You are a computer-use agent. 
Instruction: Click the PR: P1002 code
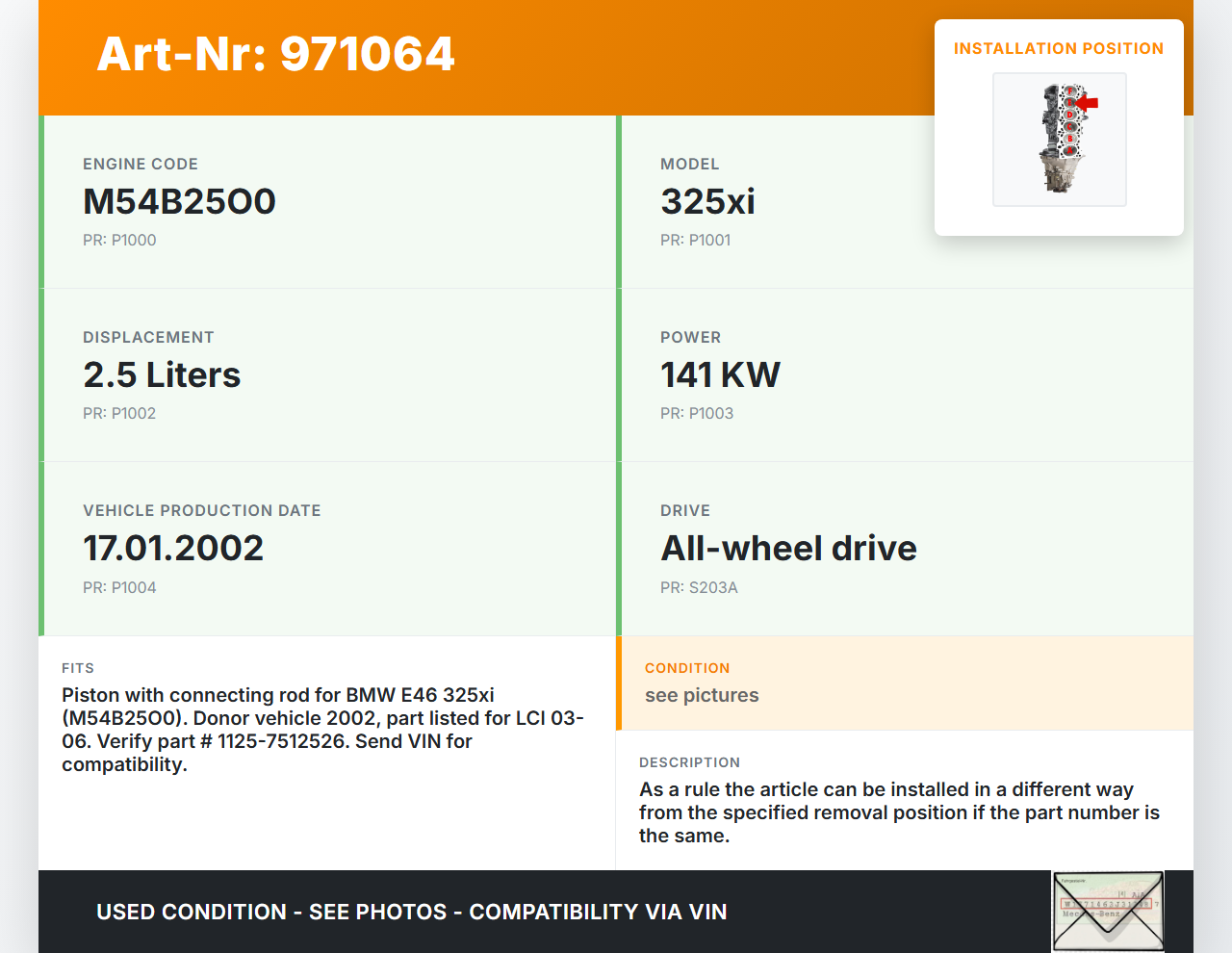119,413
